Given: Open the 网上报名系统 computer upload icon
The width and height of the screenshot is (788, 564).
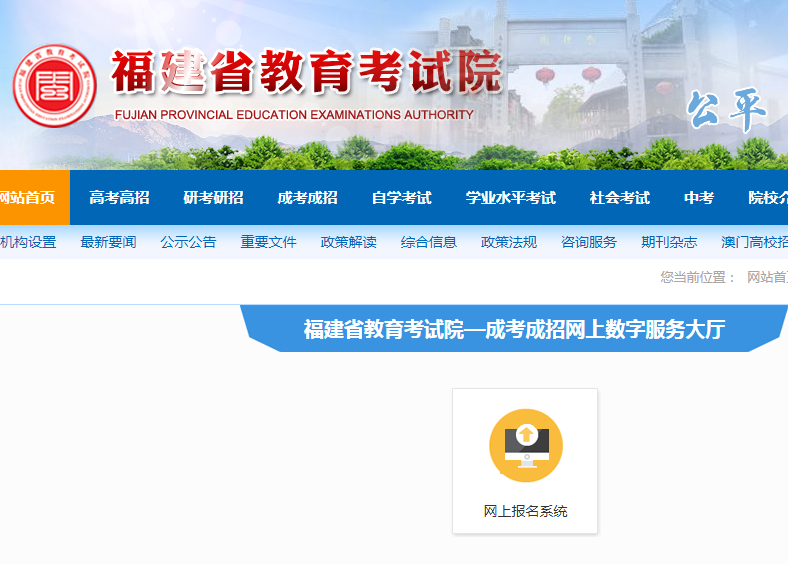Looking at the screenshot, I should 526,445.
